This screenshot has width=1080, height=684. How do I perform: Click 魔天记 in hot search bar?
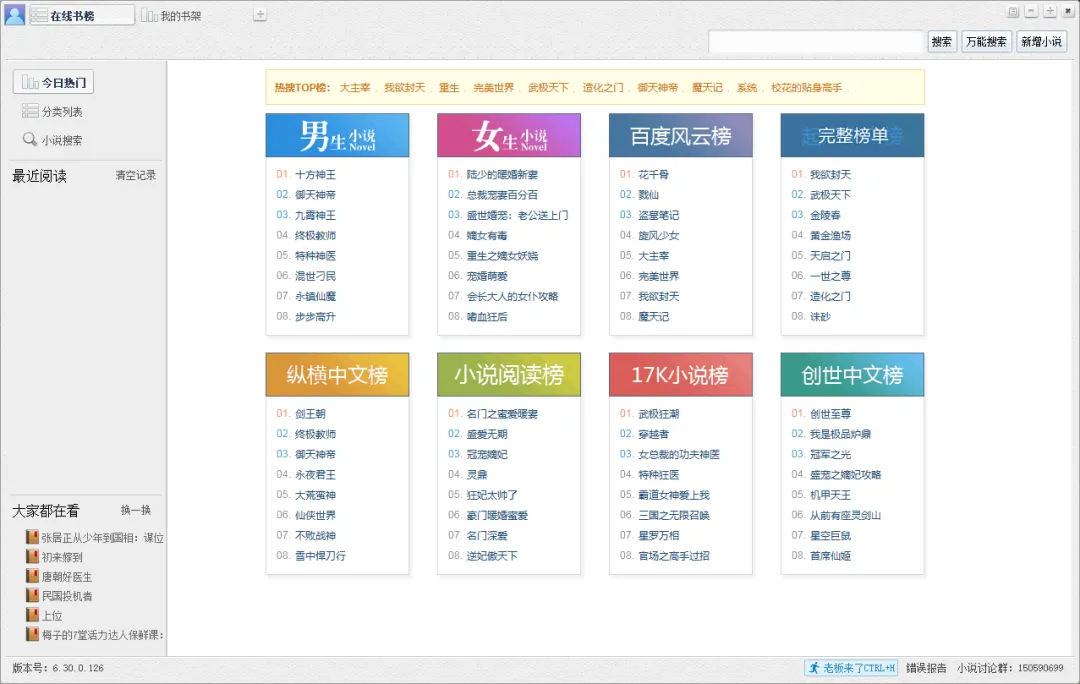pos(707,87)
